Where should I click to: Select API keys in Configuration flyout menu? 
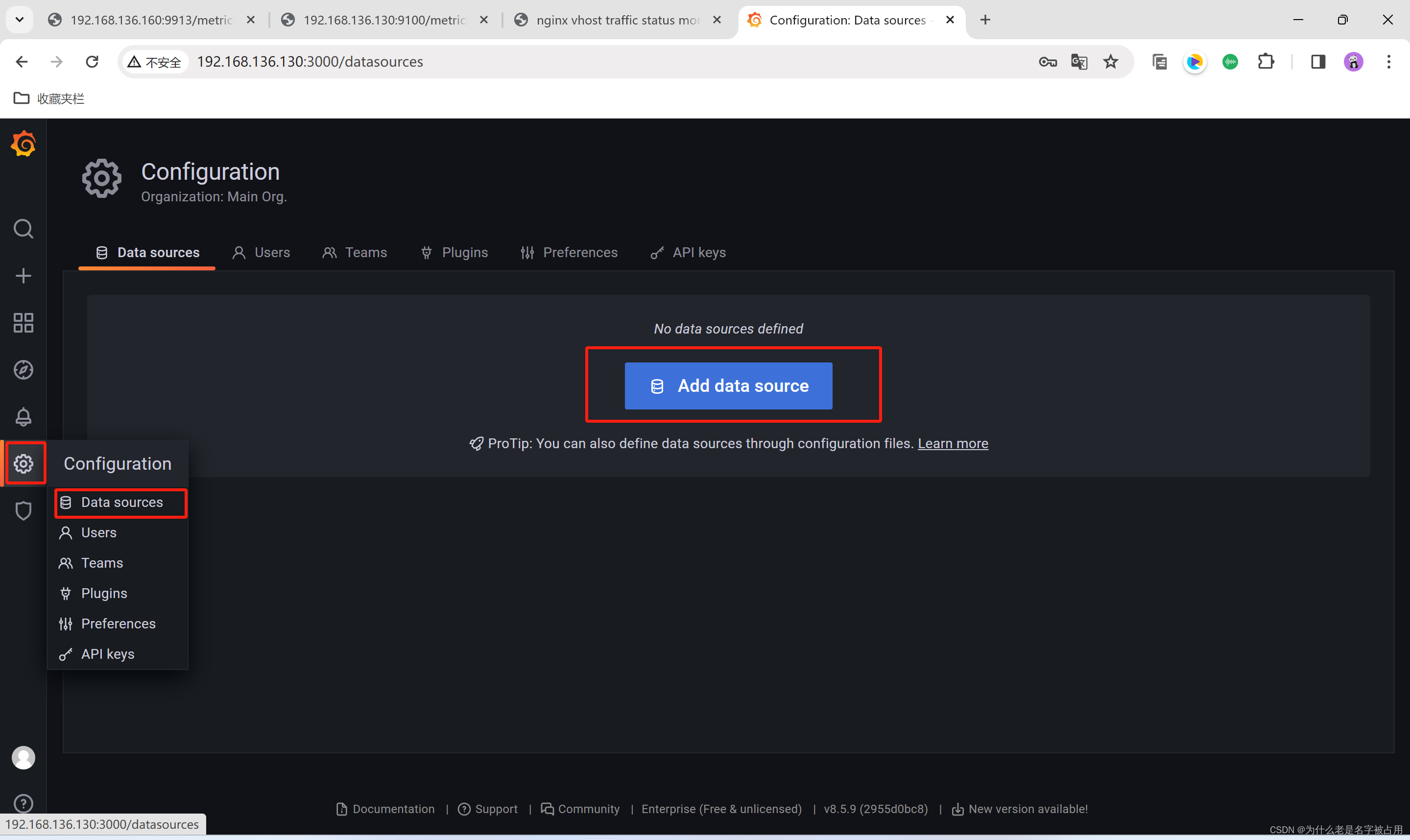pos(118,654)
